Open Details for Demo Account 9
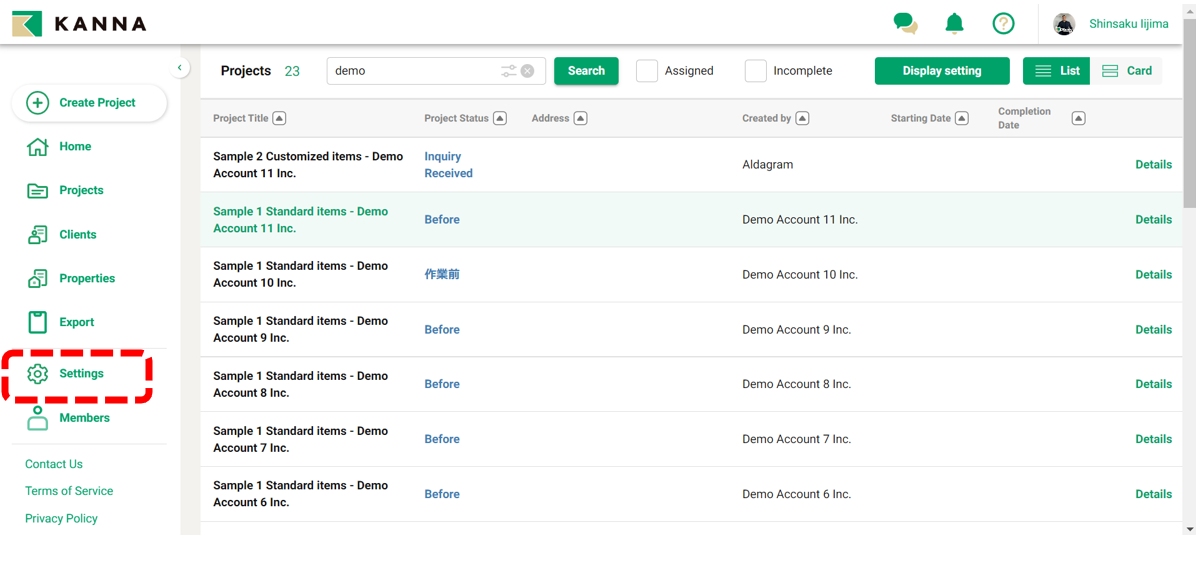1196x565 pixels. point(1153,329)
